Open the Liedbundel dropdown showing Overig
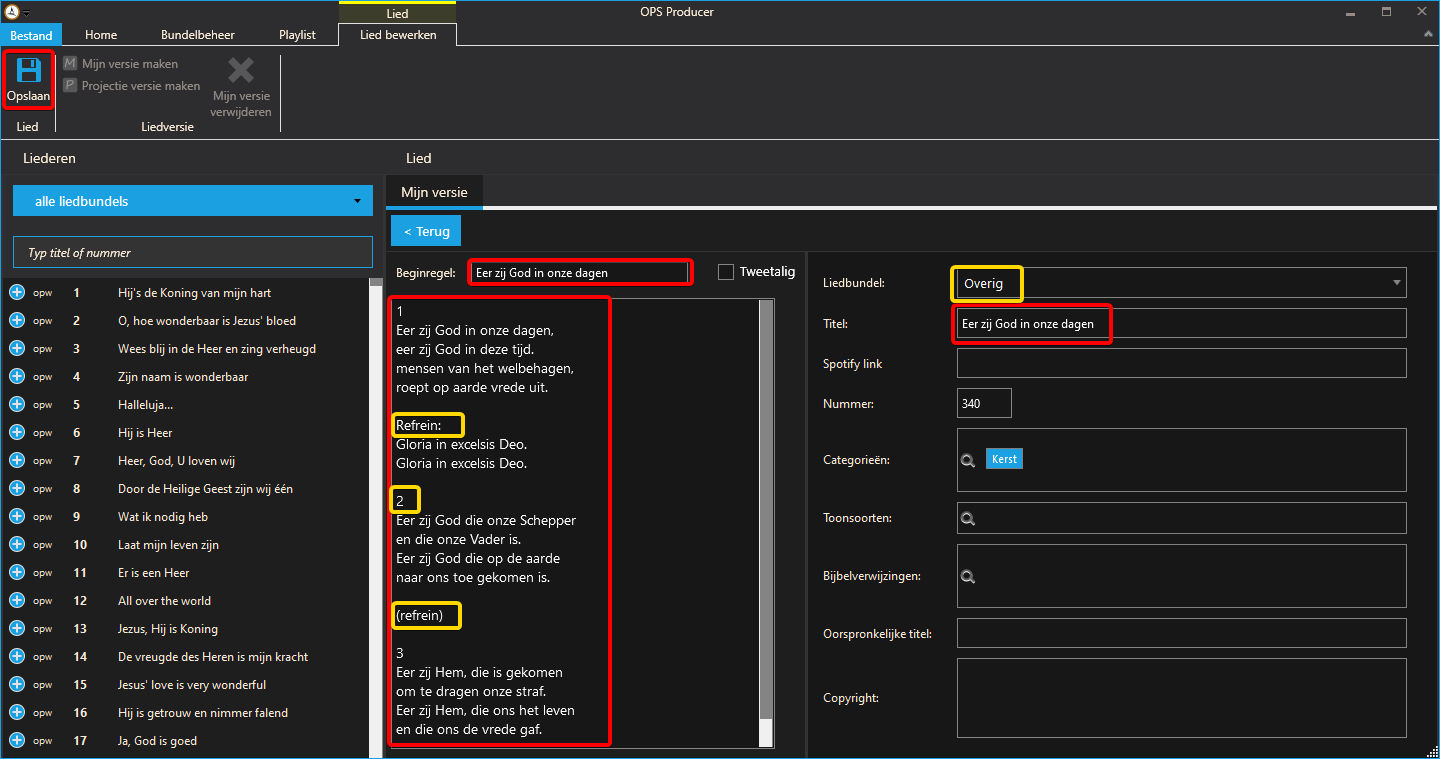 coord(1181,283)
